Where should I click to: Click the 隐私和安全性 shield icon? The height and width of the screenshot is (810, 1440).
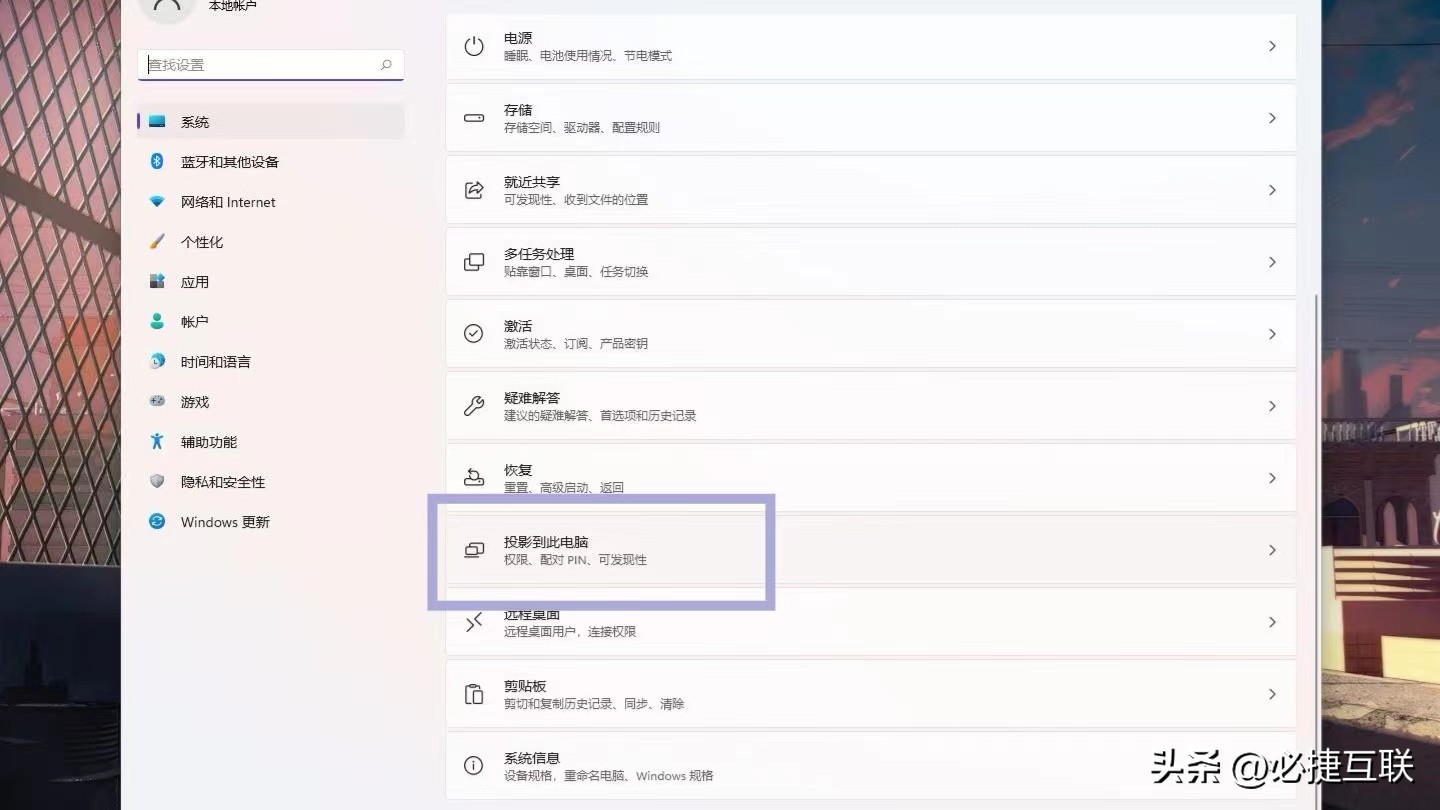pyautogui.click(x=157, y=481)
